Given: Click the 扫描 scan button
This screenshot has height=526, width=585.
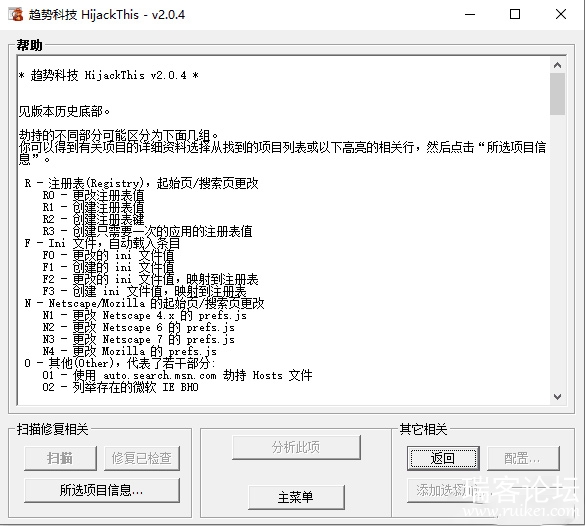Looking at the screenshot, I should [60, 458].
